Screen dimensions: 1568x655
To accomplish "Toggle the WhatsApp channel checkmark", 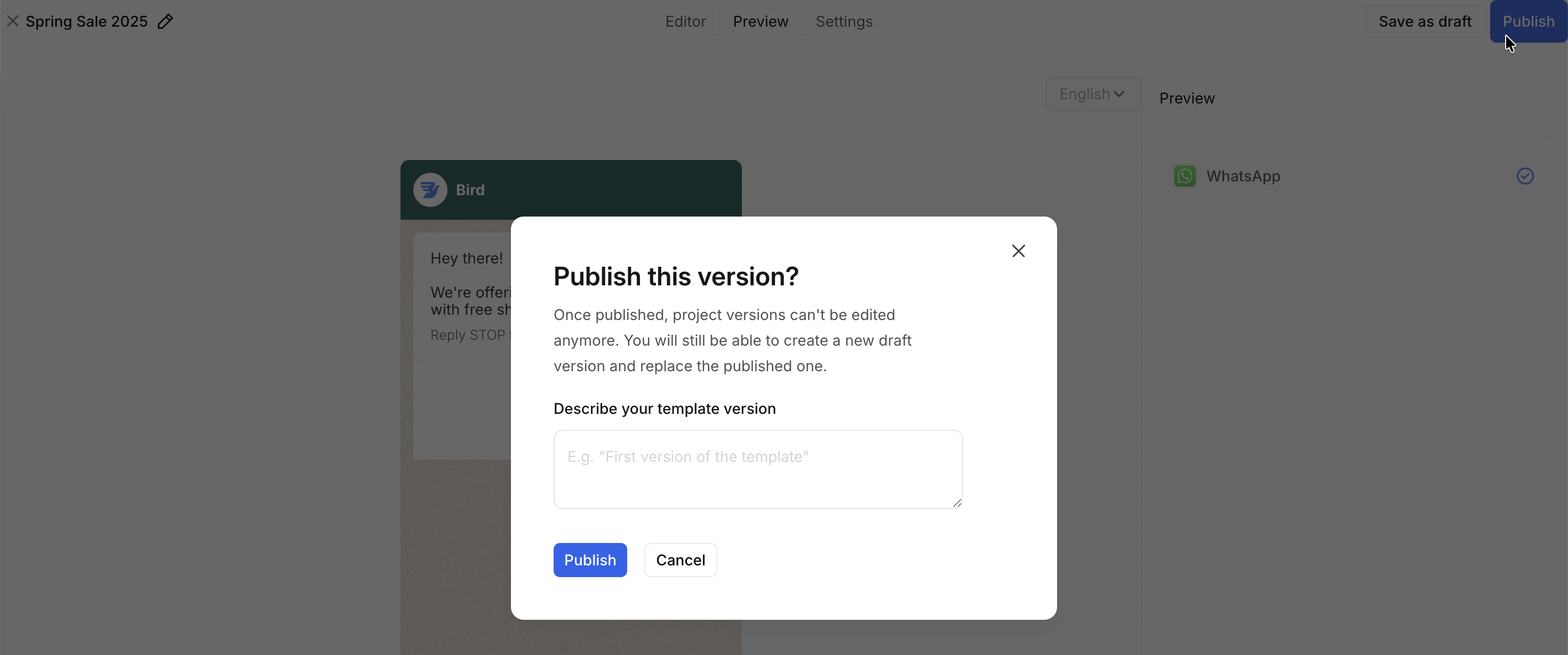I will [x=1525, y=176].
